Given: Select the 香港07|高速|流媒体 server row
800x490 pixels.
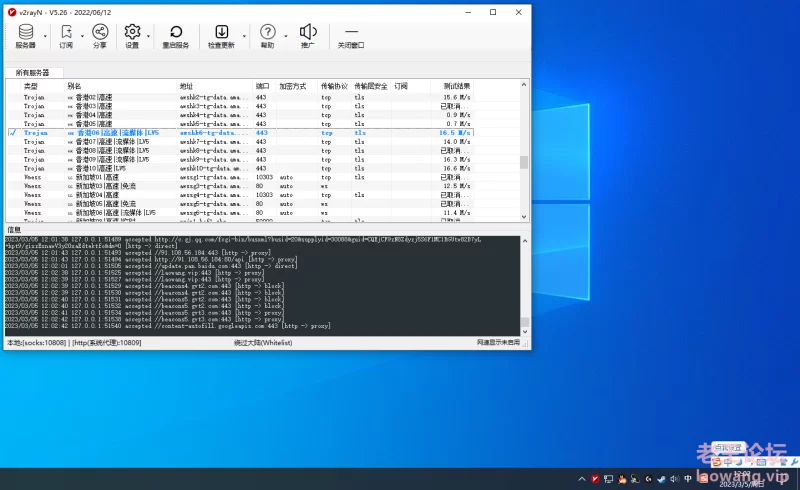Looking at the screenshot, I should [x=240, y=141].
